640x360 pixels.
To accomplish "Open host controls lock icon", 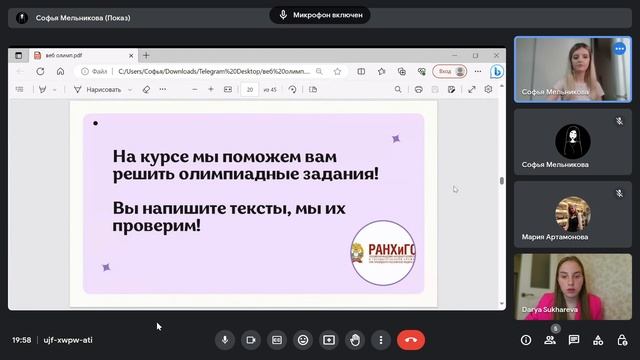I will pos(622,340).
